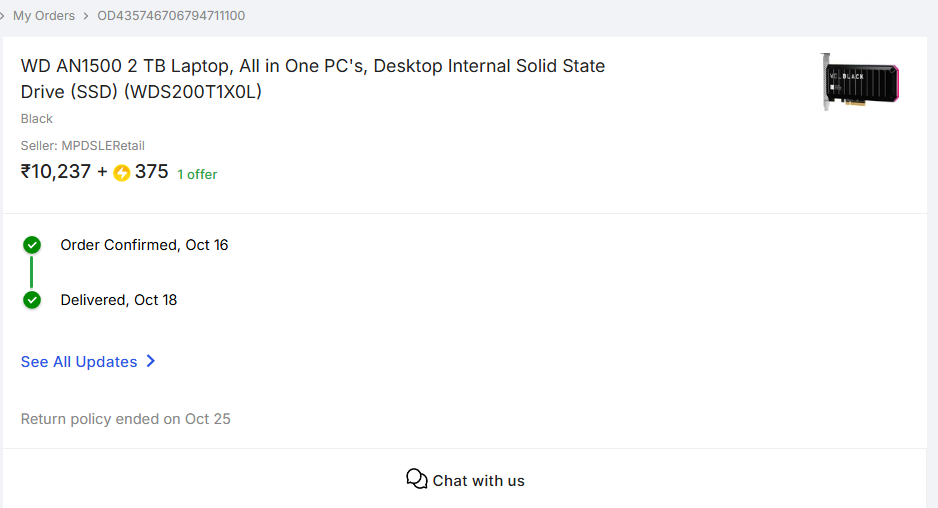Click the ₹10,237 price
The width and height of the screenshot is (938, 508).
coord(56,172)
